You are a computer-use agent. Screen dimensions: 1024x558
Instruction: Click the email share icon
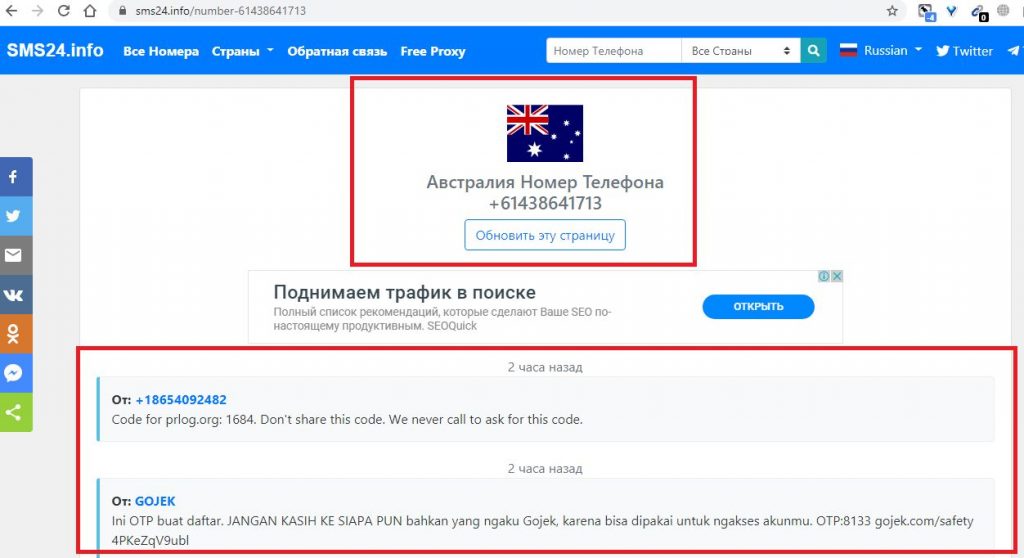click(x=14, y=255)
